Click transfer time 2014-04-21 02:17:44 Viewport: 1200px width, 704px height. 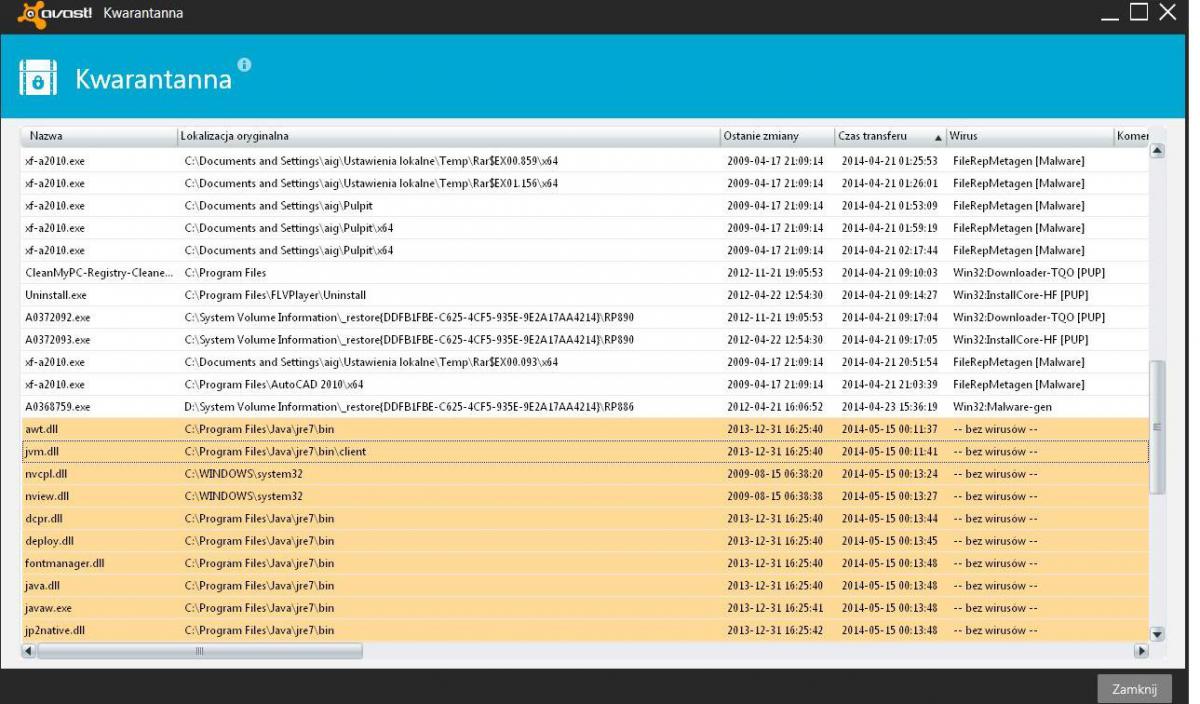coord(889,250)
